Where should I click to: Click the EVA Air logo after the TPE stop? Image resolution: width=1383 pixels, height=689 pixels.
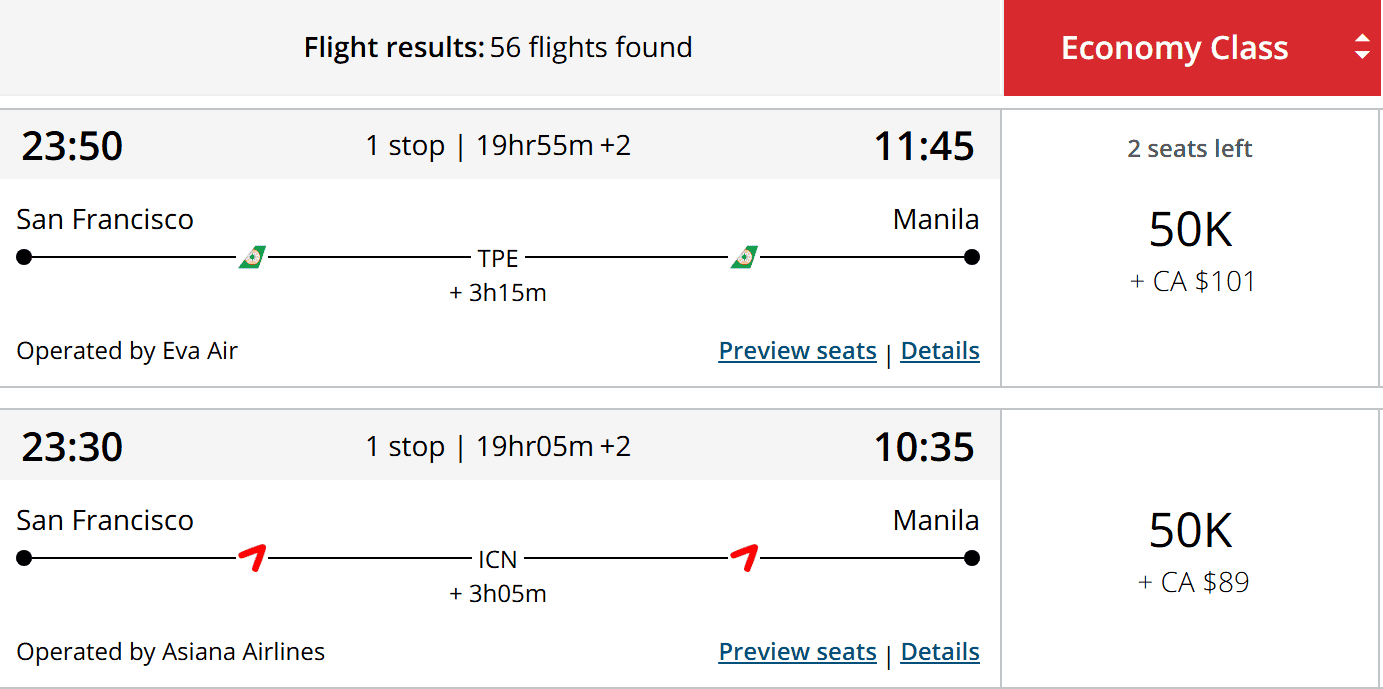coord(746,256)
